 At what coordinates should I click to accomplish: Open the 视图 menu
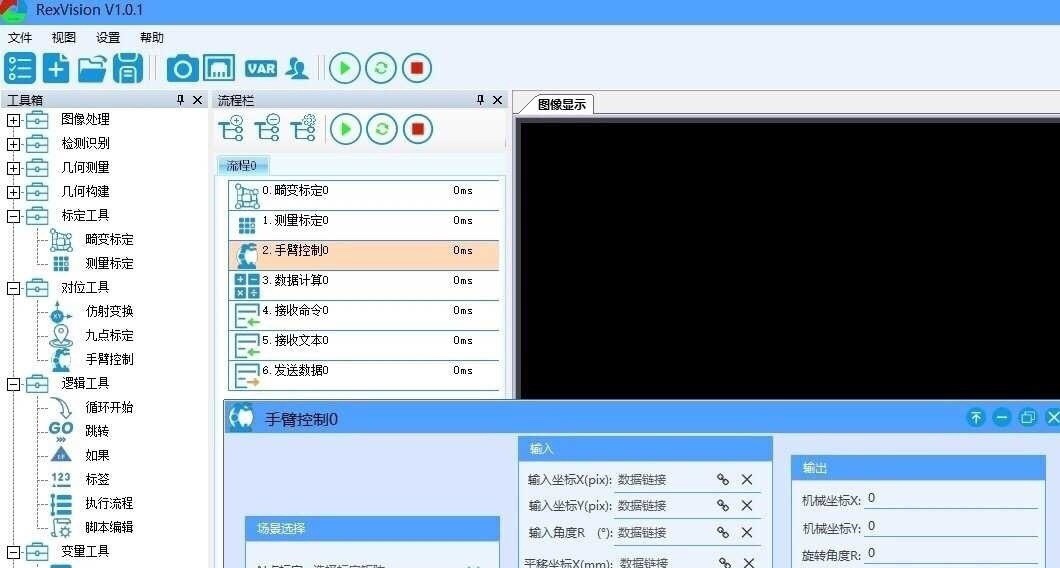pos(64,38)
